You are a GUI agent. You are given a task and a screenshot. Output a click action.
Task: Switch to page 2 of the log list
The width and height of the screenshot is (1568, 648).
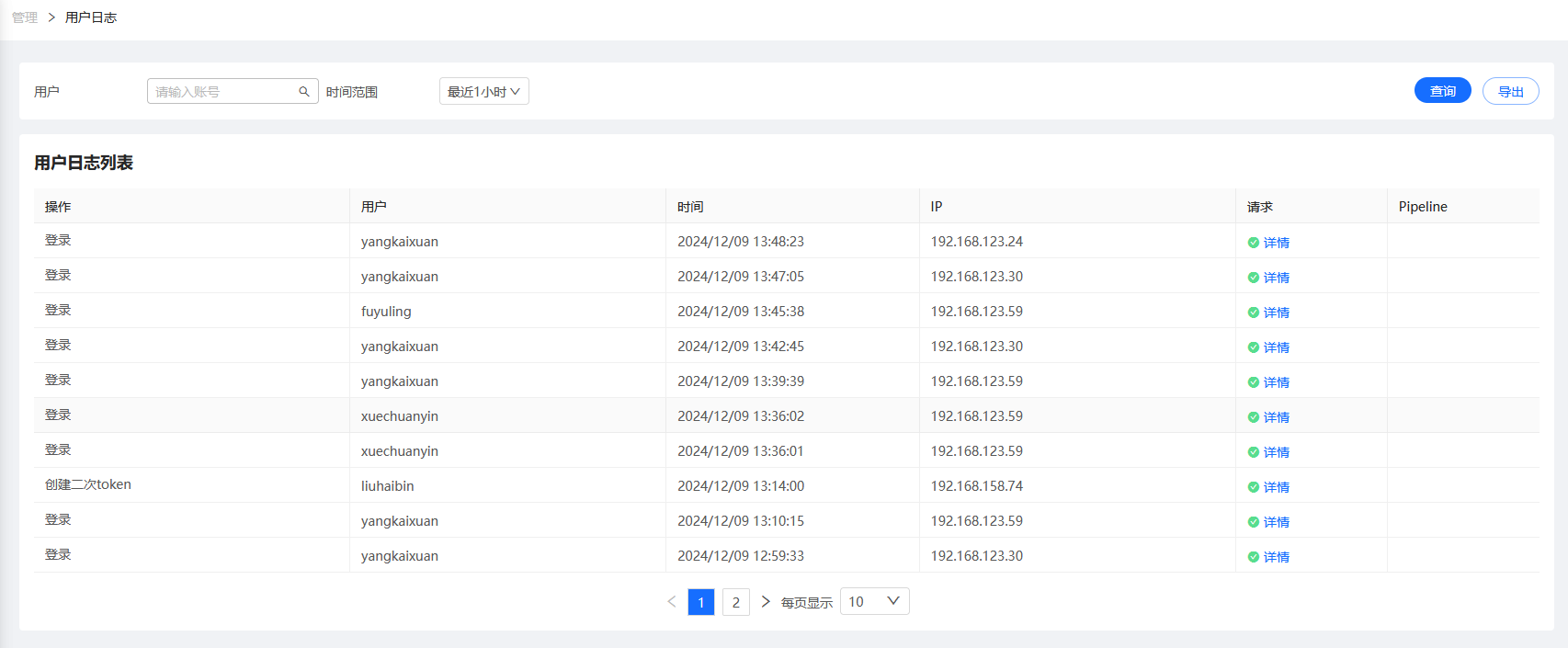pyautogui.click(x=736, y=602)
